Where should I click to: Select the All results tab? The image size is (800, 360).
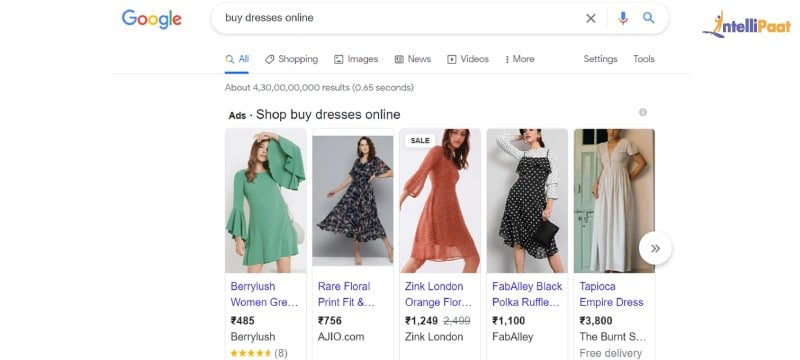pos(237,59)
